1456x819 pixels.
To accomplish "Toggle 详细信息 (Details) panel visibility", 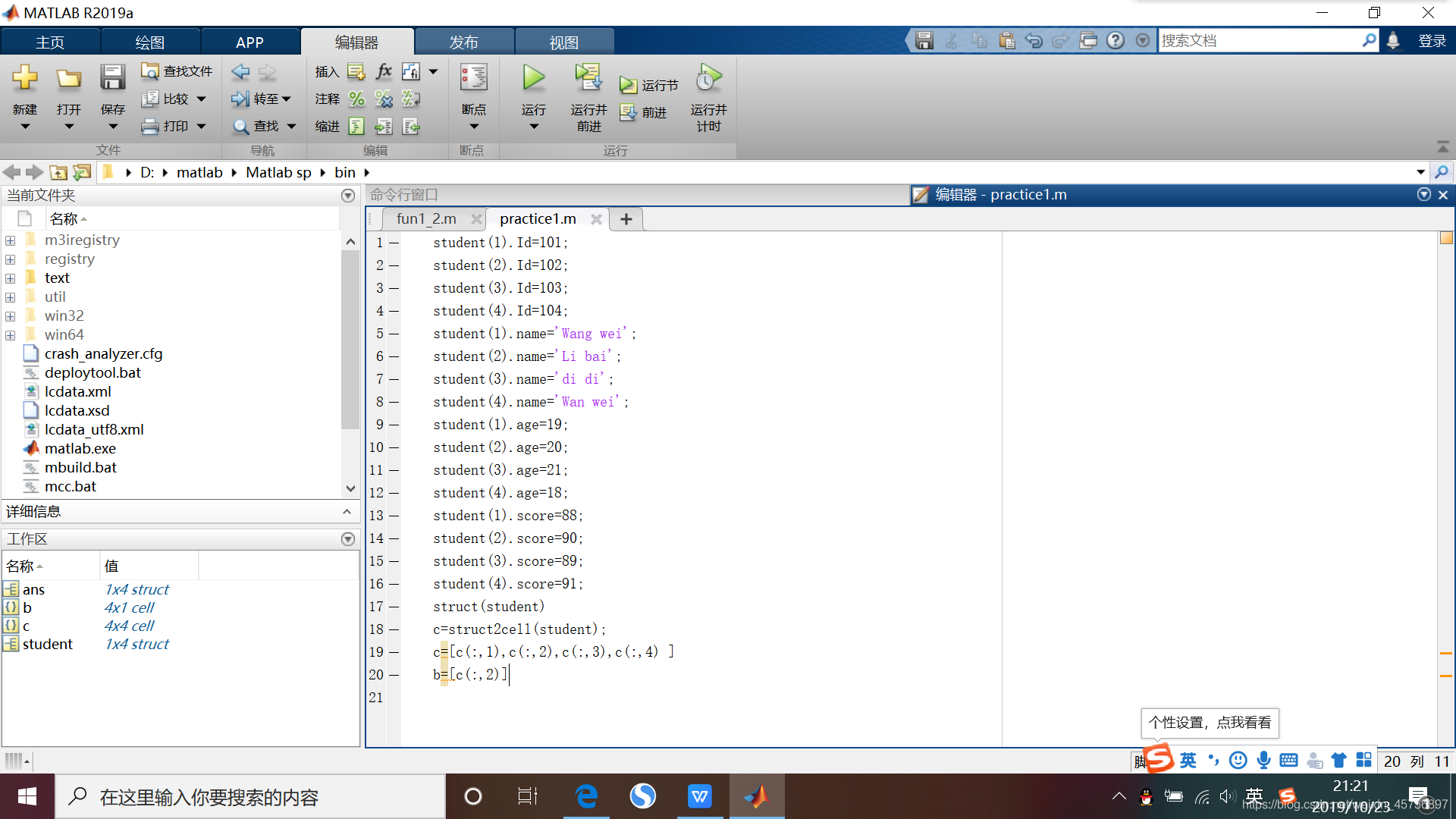I will point(347,511).
